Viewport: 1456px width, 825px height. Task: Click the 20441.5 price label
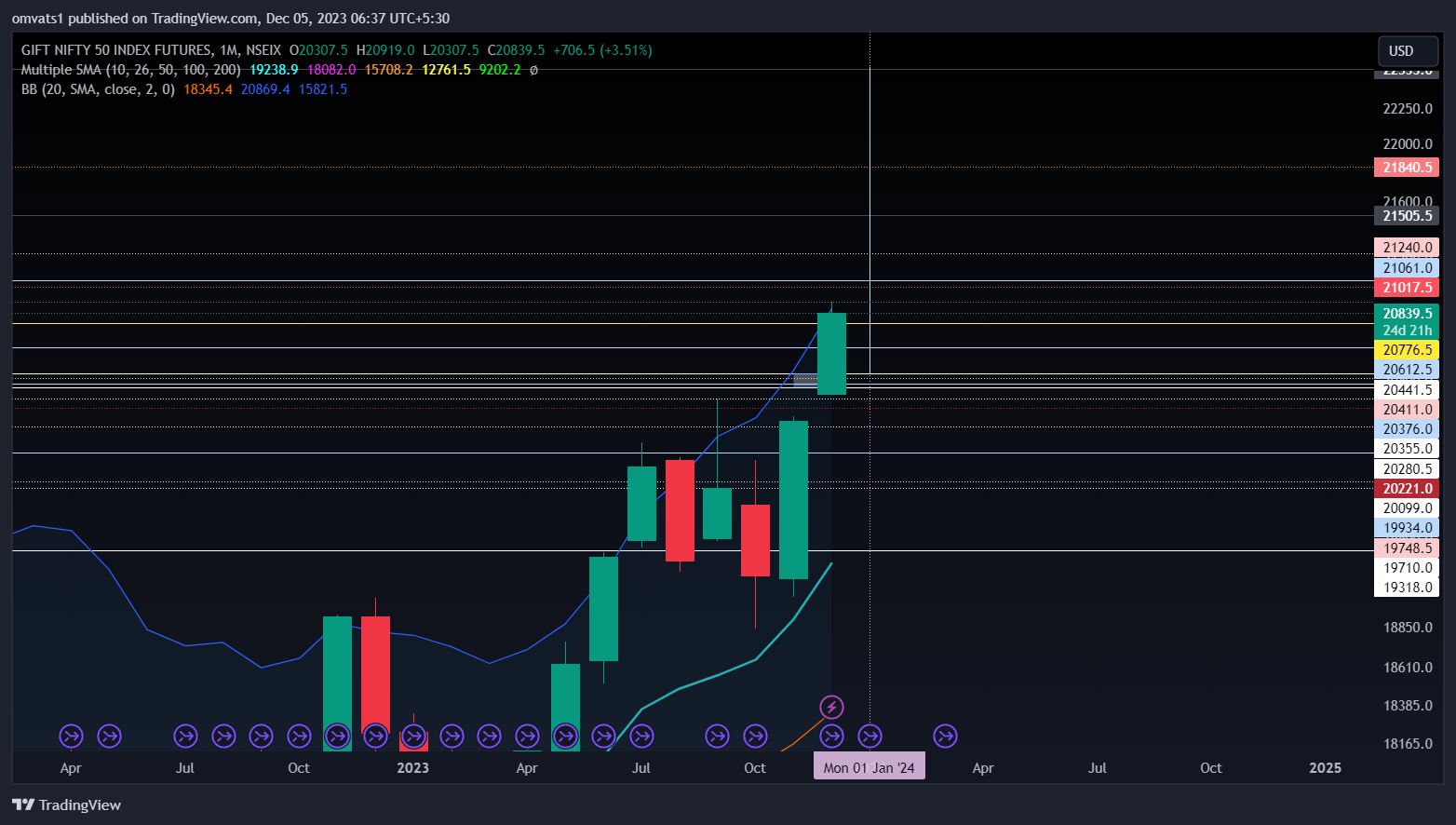coord(1407,390)
